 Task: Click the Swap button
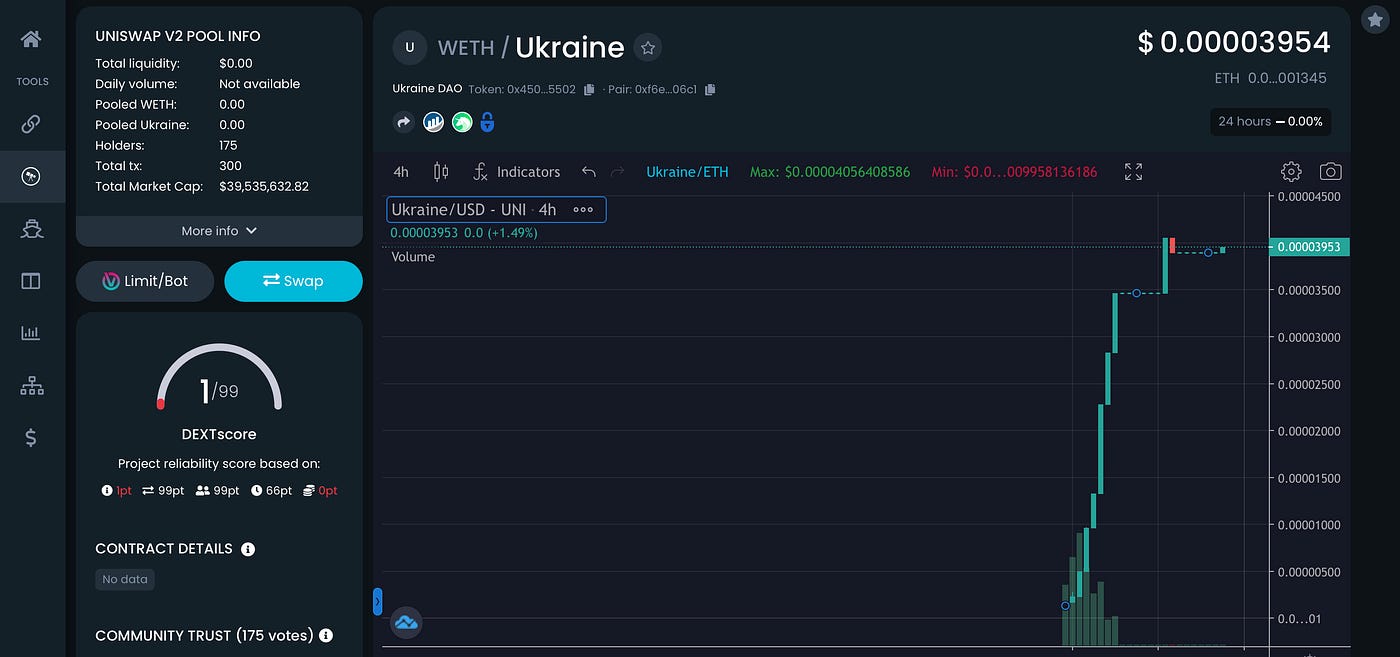click(293, 281)
